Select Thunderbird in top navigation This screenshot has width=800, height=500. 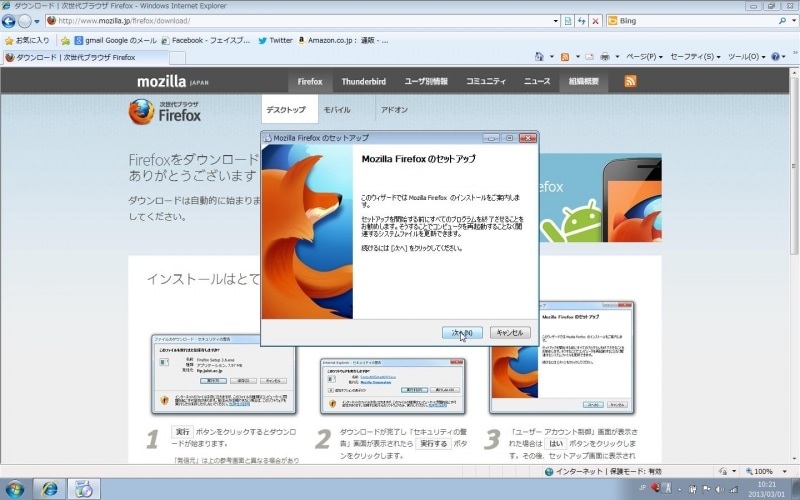[x=364, y=81]
